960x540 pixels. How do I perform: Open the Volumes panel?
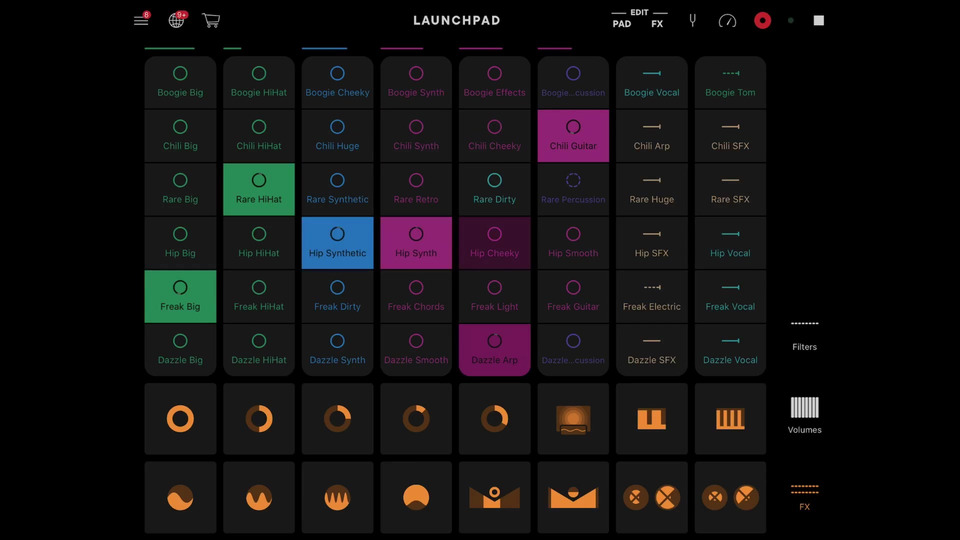point(804,415)
